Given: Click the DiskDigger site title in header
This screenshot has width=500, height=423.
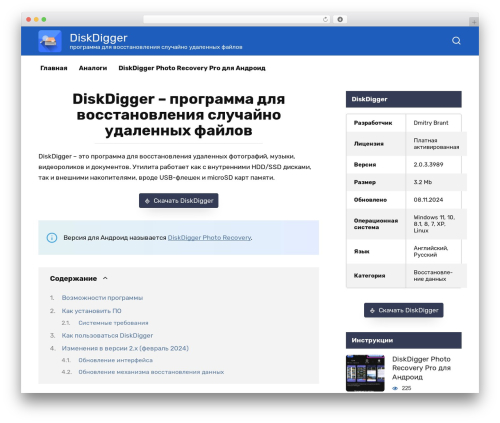Looking at the screenshot, I should click(x=99, y=38).
